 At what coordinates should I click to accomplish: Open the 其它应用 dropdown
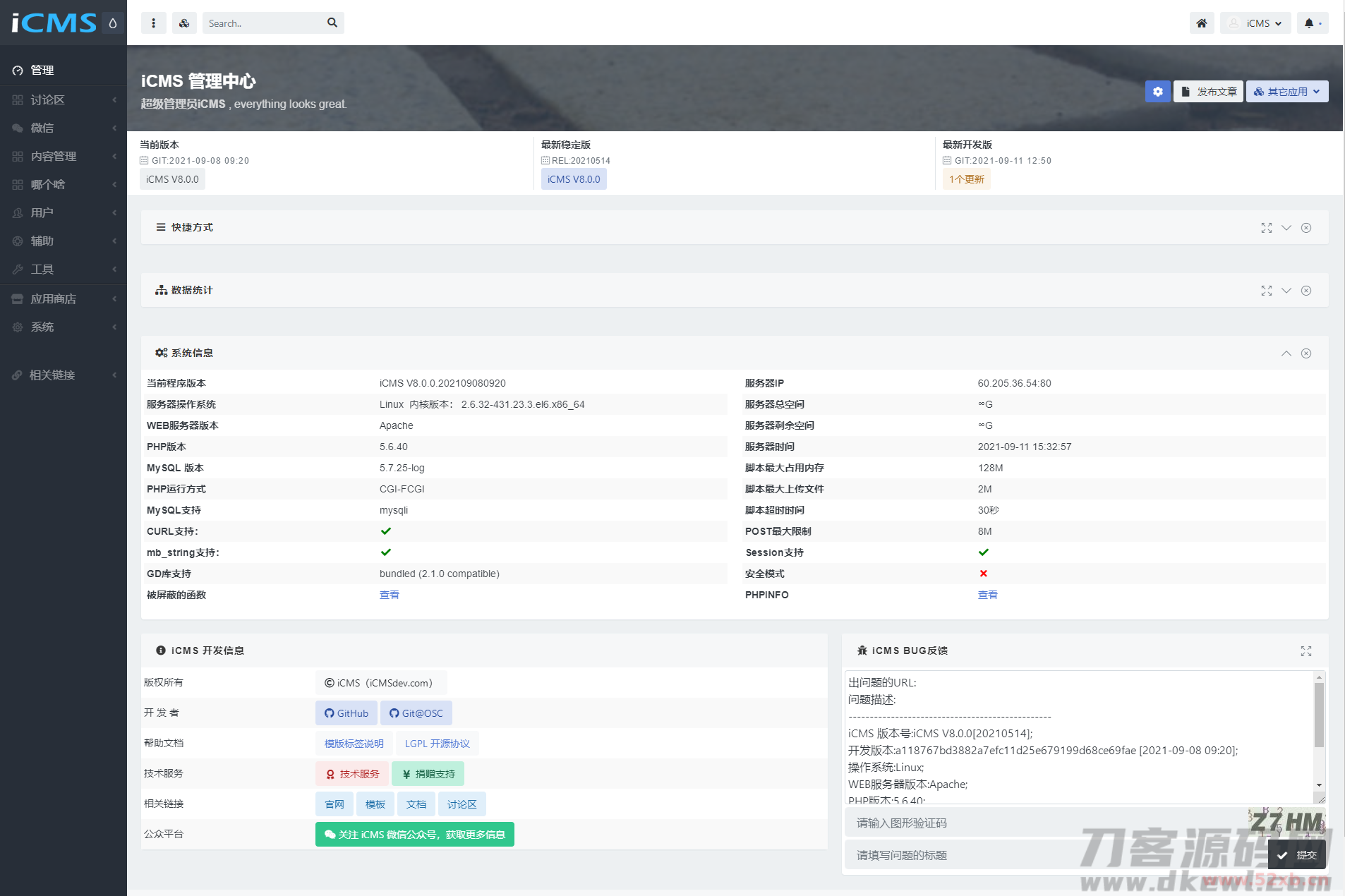pos(1286,92)
